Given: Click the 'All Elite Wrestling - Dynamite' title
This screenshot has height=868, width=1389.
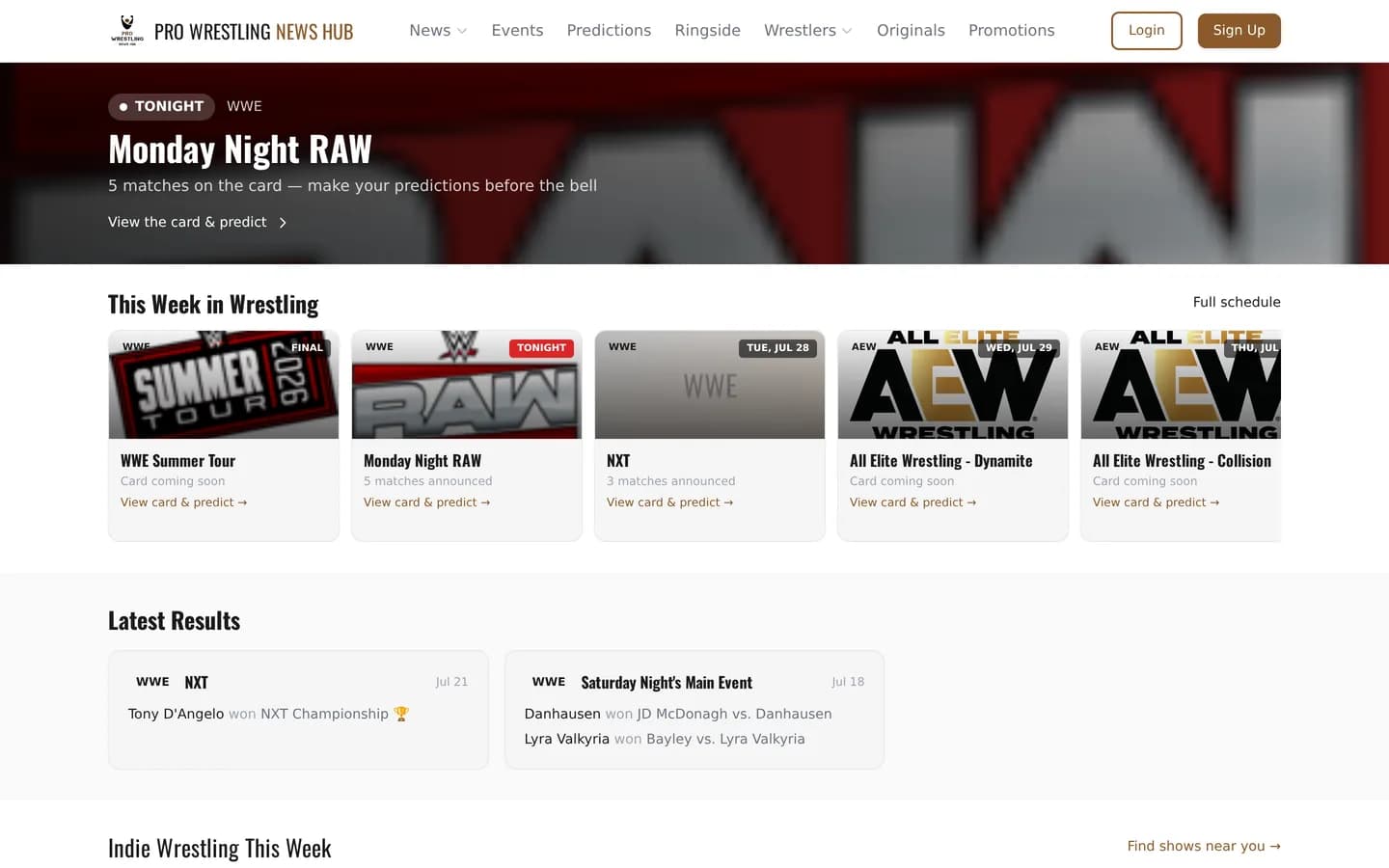Looking at the screenshot, I should (x=940, y=461).
